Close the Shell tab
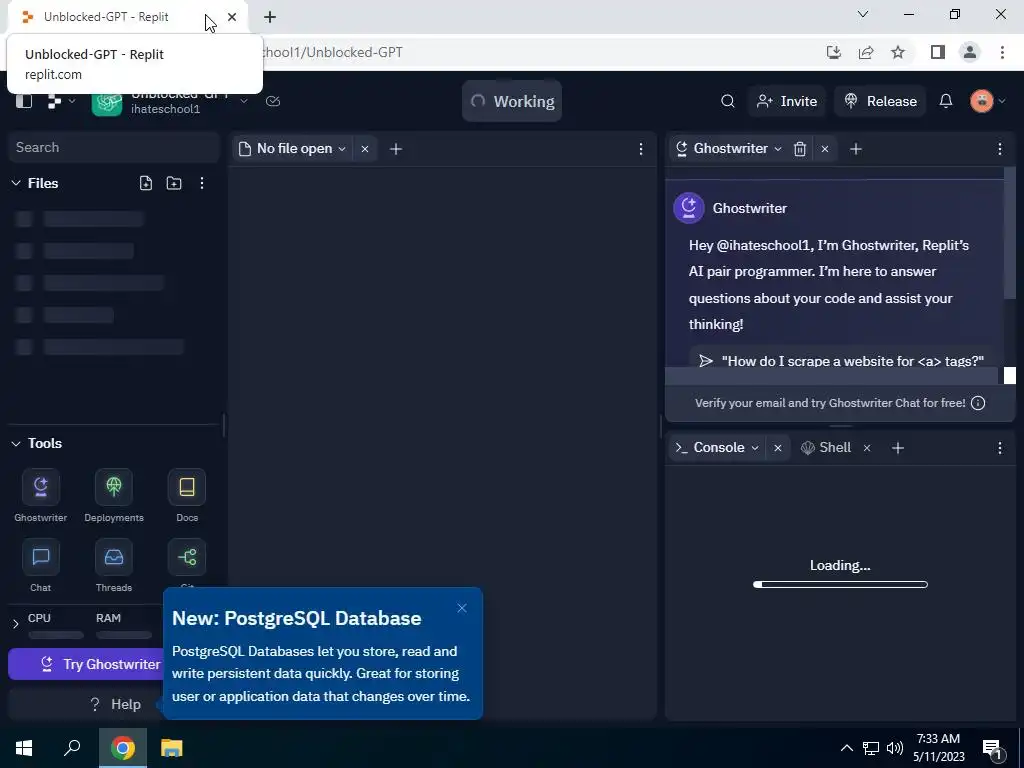The width and height of the screenshot is (1024, 768). (867, 448)
